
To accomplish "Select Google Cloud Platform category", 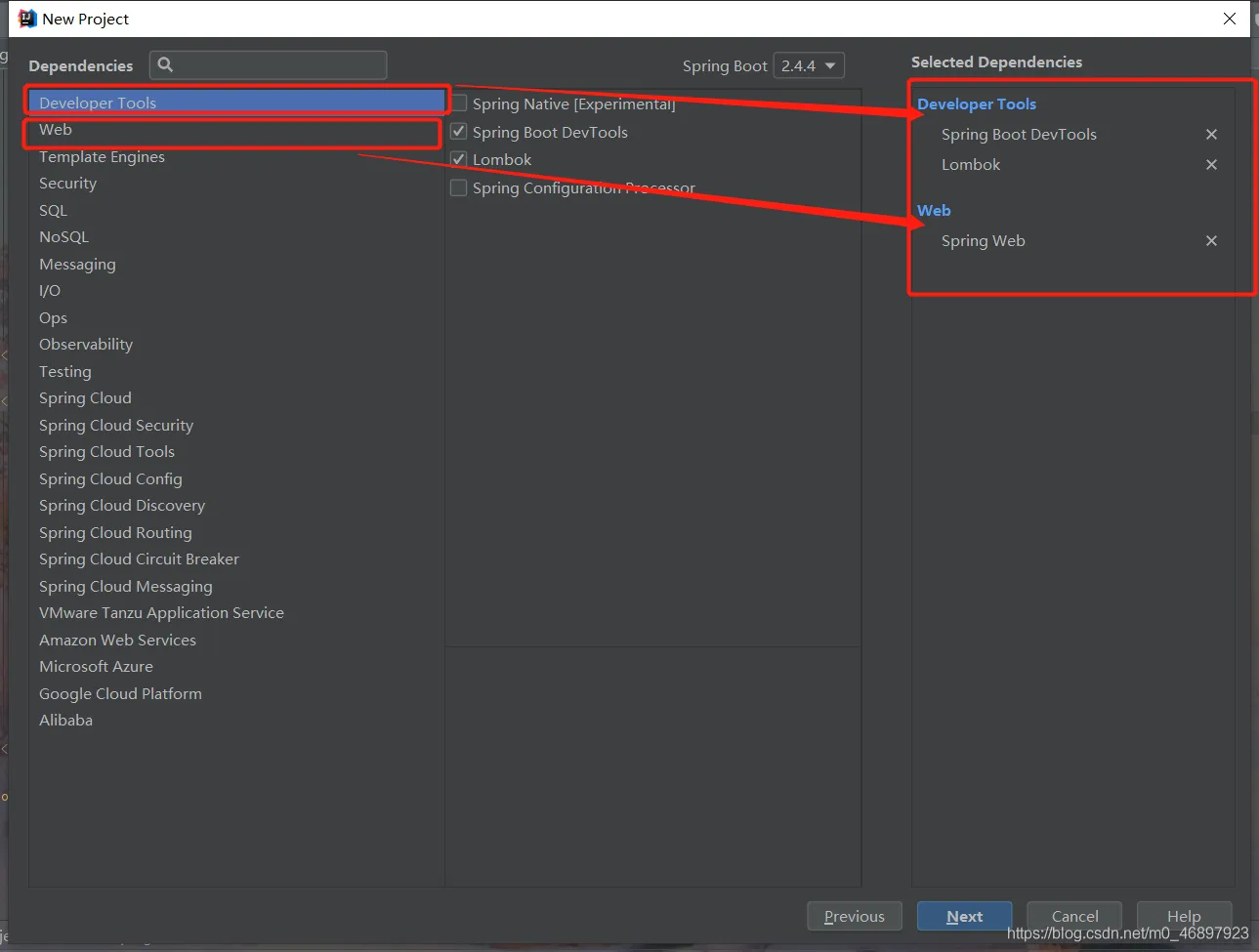I will [x=236, y=693].
